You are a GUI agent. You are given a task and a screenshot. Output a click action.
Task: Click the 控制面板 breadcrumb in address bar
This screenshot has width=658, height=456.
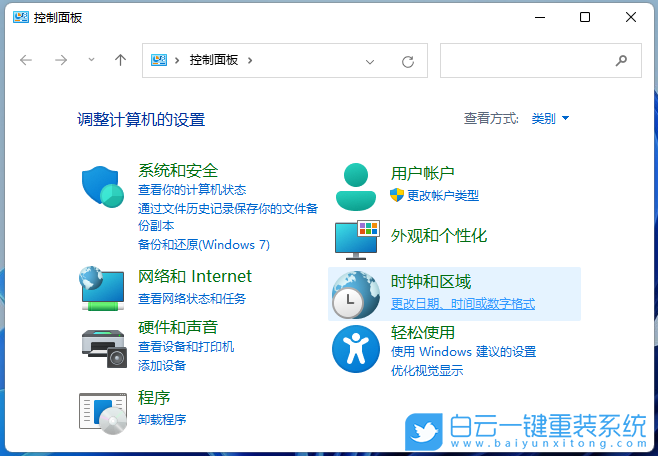pyautogui.click(x=214, y=60)
